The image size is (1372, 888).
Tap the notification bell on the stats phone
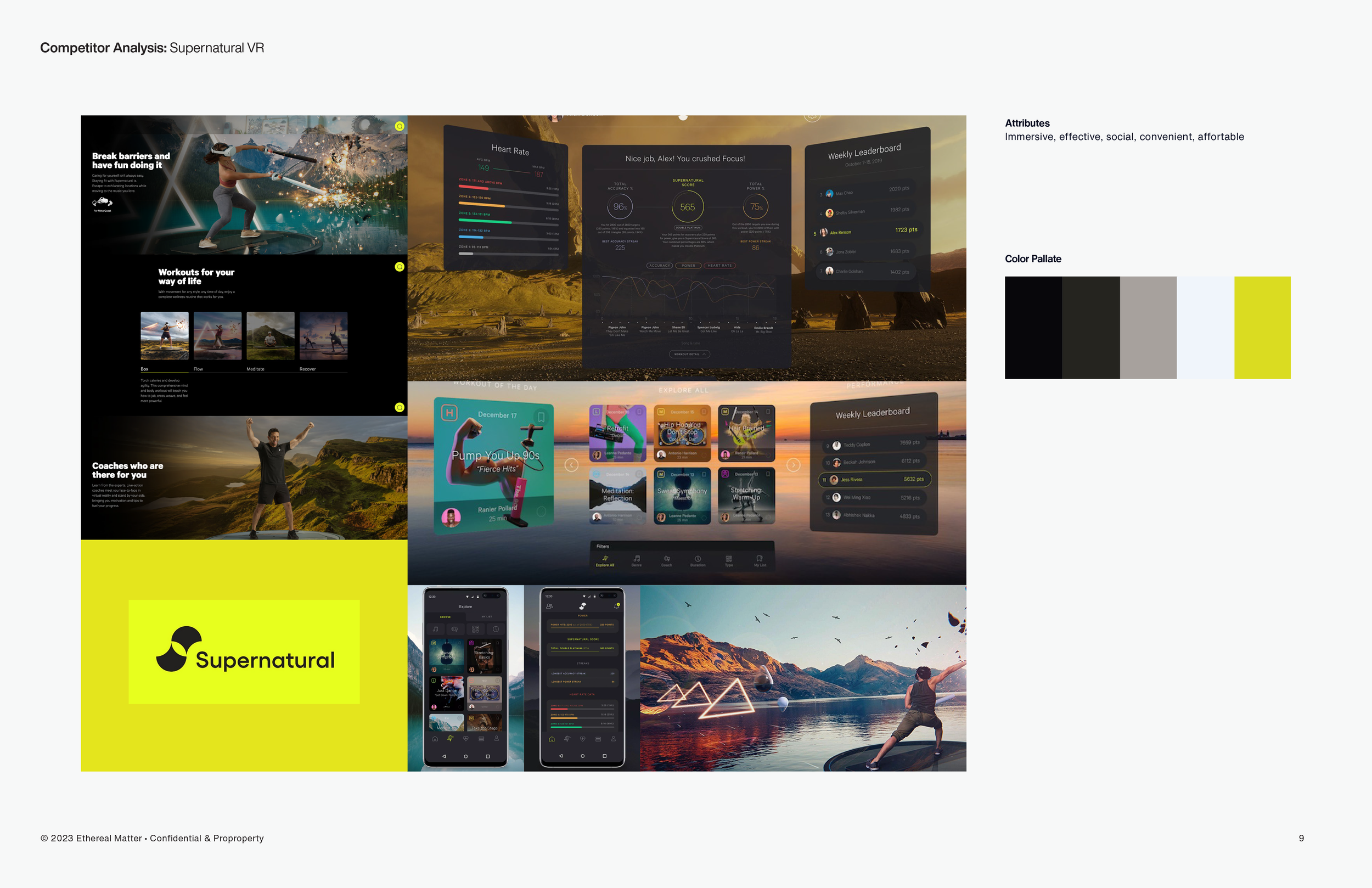[617, 605]
